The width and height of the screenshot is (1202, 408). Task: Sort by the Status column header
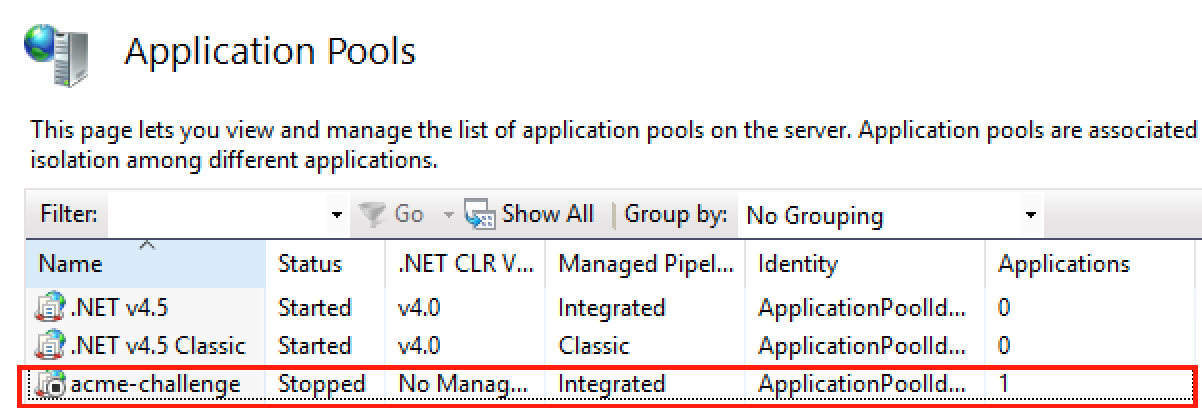pyautogui.click(x=327, y=264)
